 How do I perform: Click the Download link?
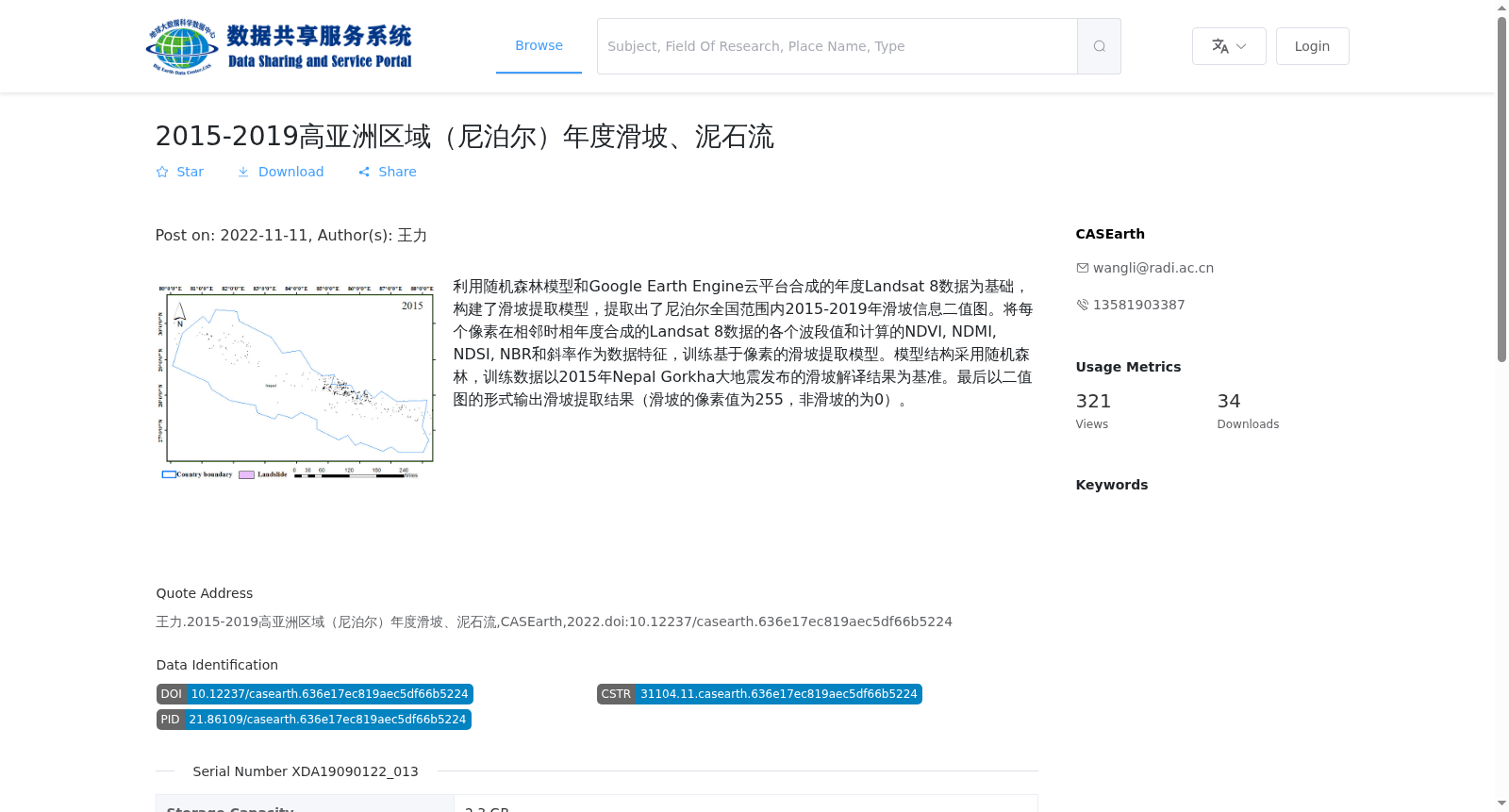(x=280, y=172)
